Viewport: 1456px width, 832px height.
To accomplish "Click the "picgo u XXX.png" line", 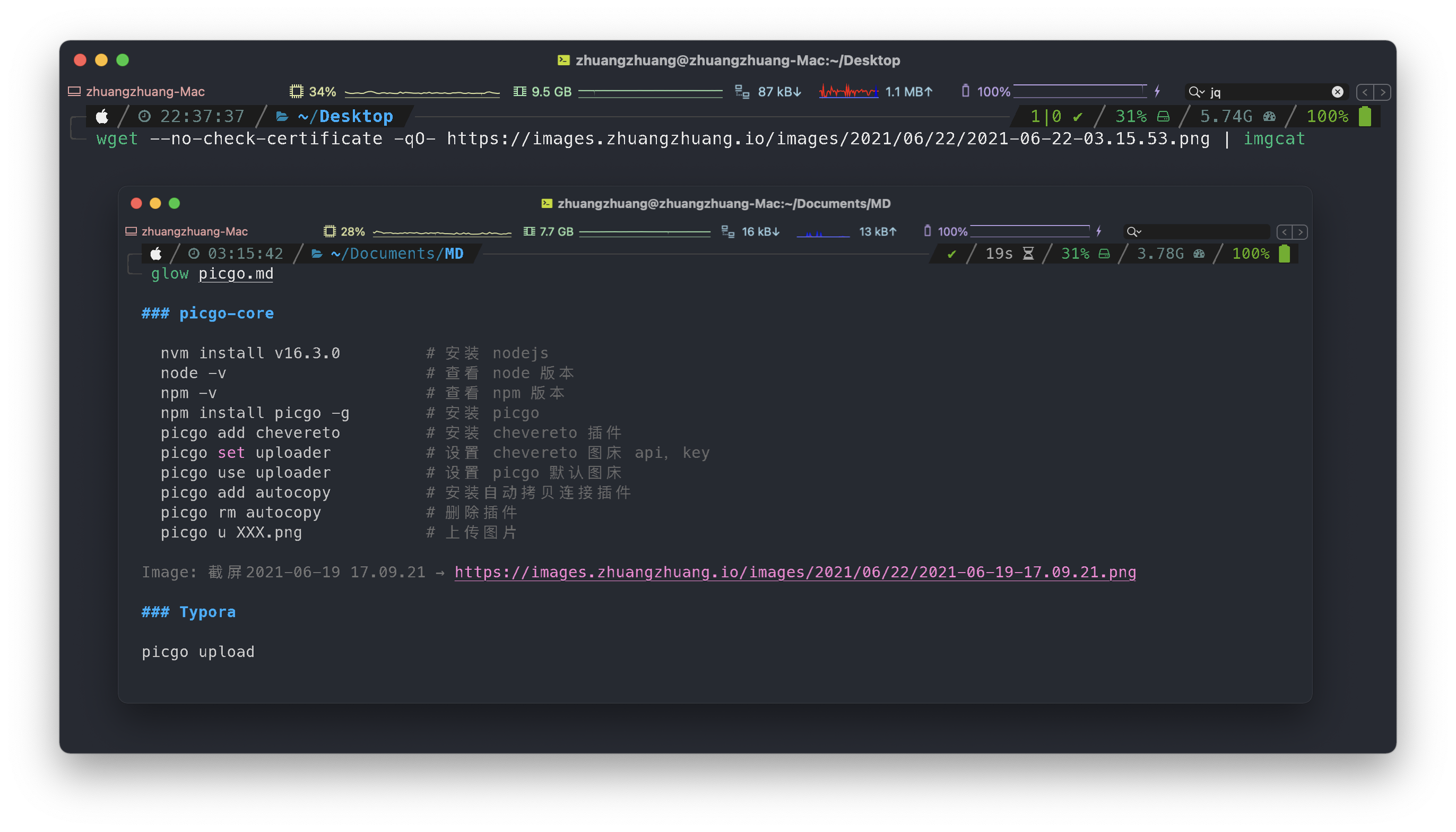I will coord(231,533).
